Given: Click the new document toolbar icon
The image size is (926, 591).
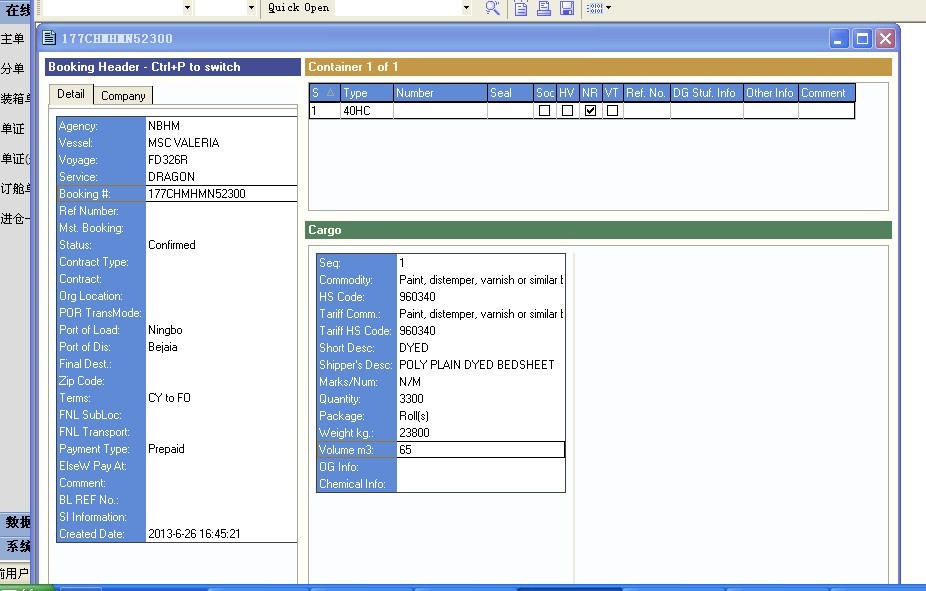Looking at the screenshot, I should pos(521,8).
